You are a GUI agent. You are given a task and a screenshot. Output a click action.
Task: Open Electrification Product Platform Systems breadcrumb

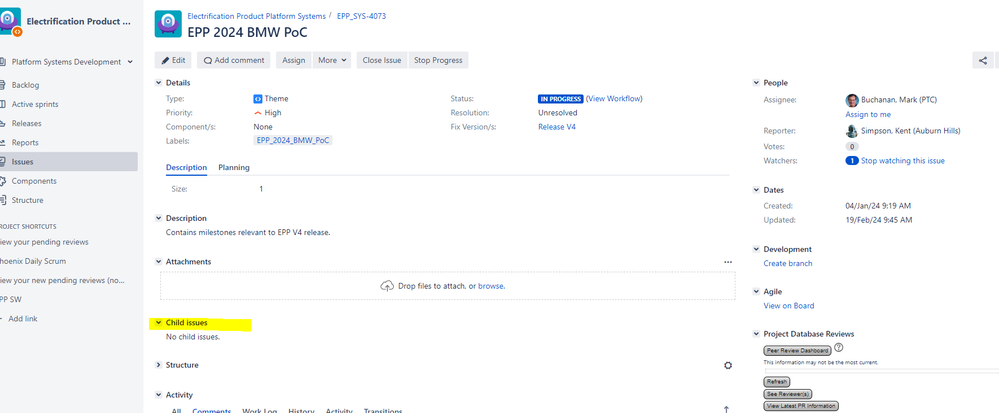point(256,16)
